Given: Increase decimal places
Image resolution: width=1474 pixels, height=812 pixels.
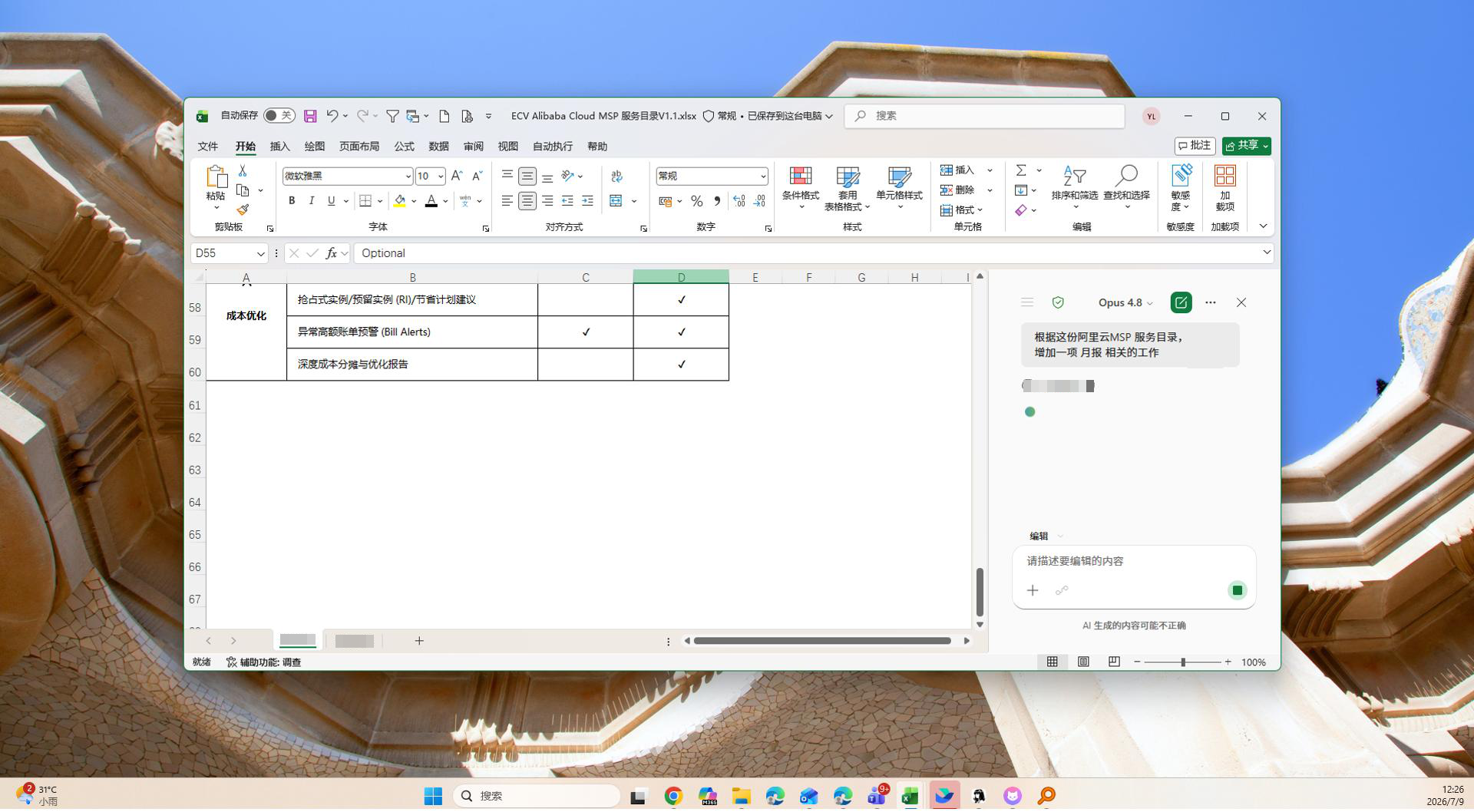Looking at the screenshot, I should 739,201.
